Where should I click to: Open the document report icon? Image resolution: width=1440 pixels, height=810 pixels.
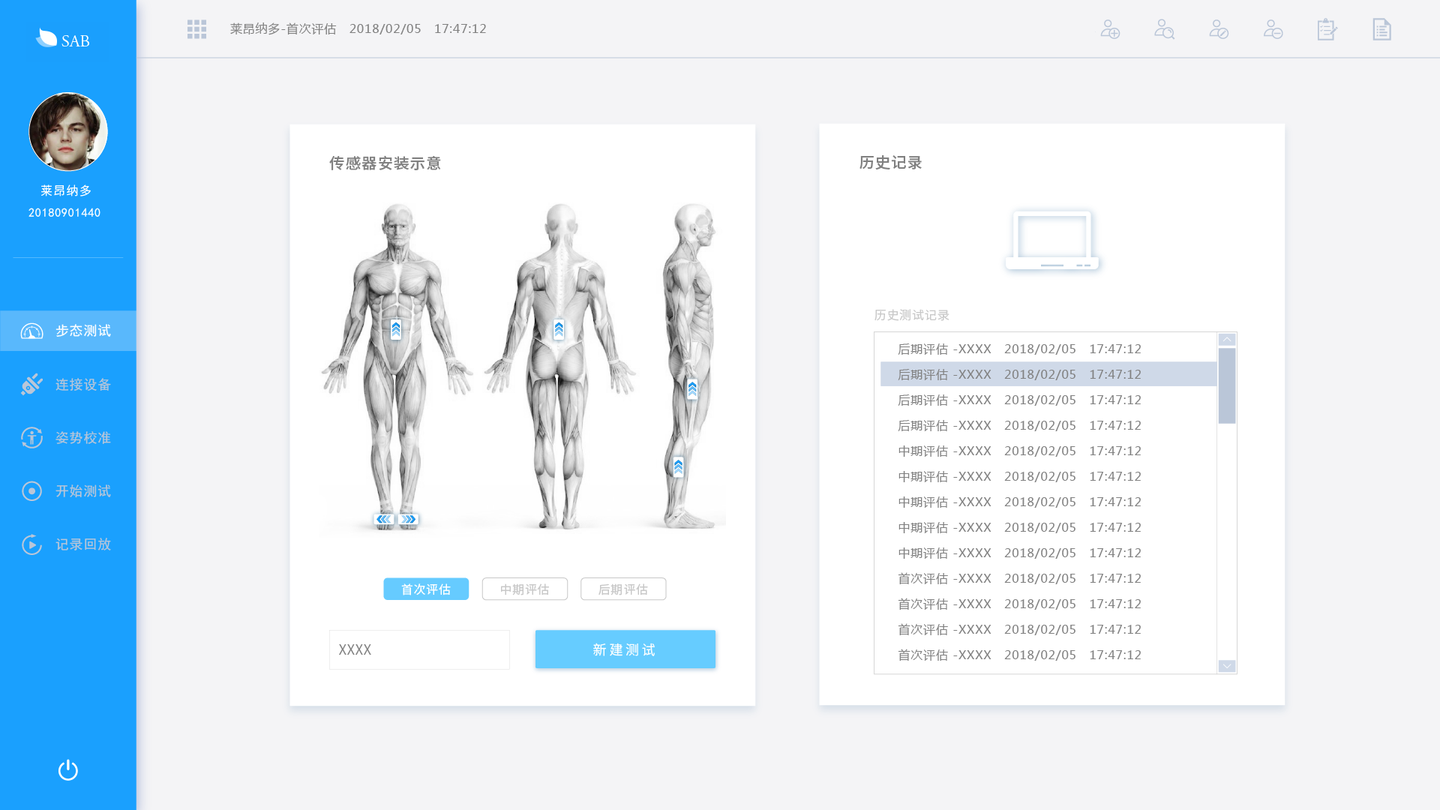pyautogui.click(x=1382, y=29)
